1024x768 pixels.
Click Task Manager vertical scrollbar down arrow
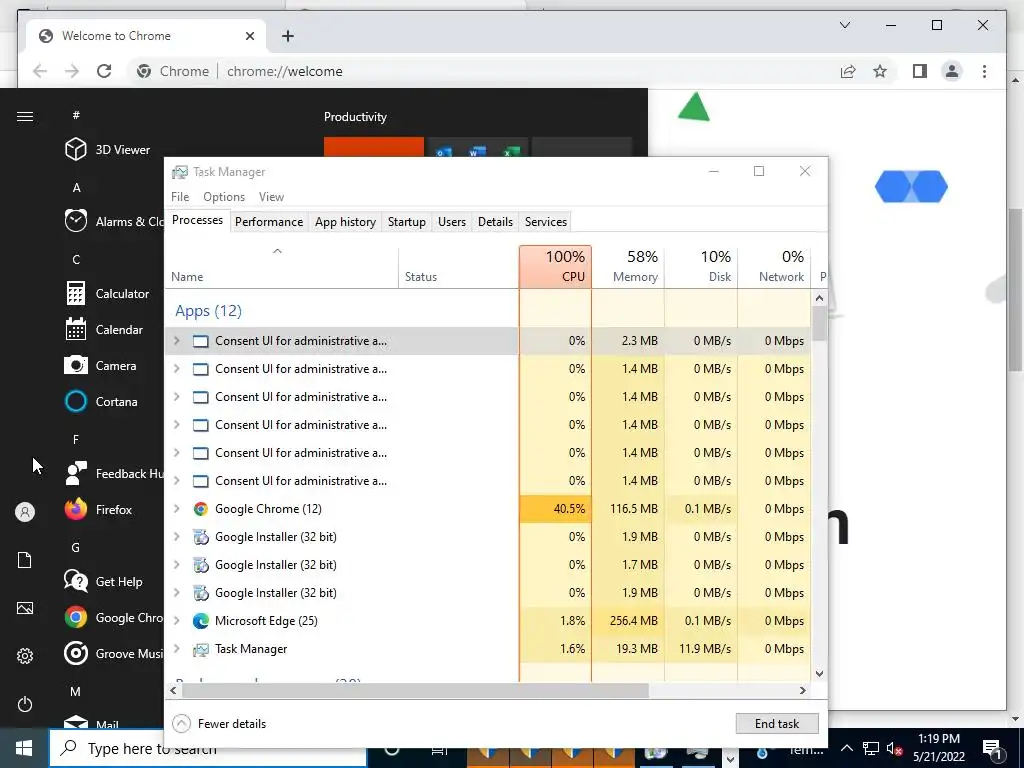click(x=820, y=674)
